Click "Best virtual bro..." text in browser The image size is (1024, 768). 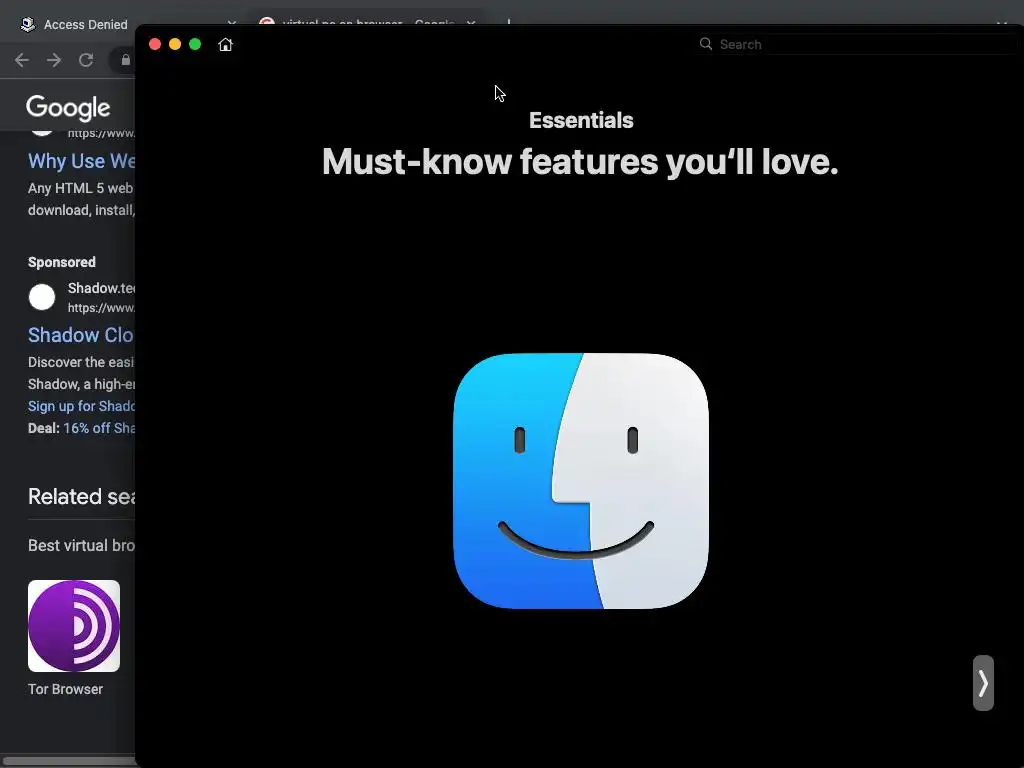82,545
